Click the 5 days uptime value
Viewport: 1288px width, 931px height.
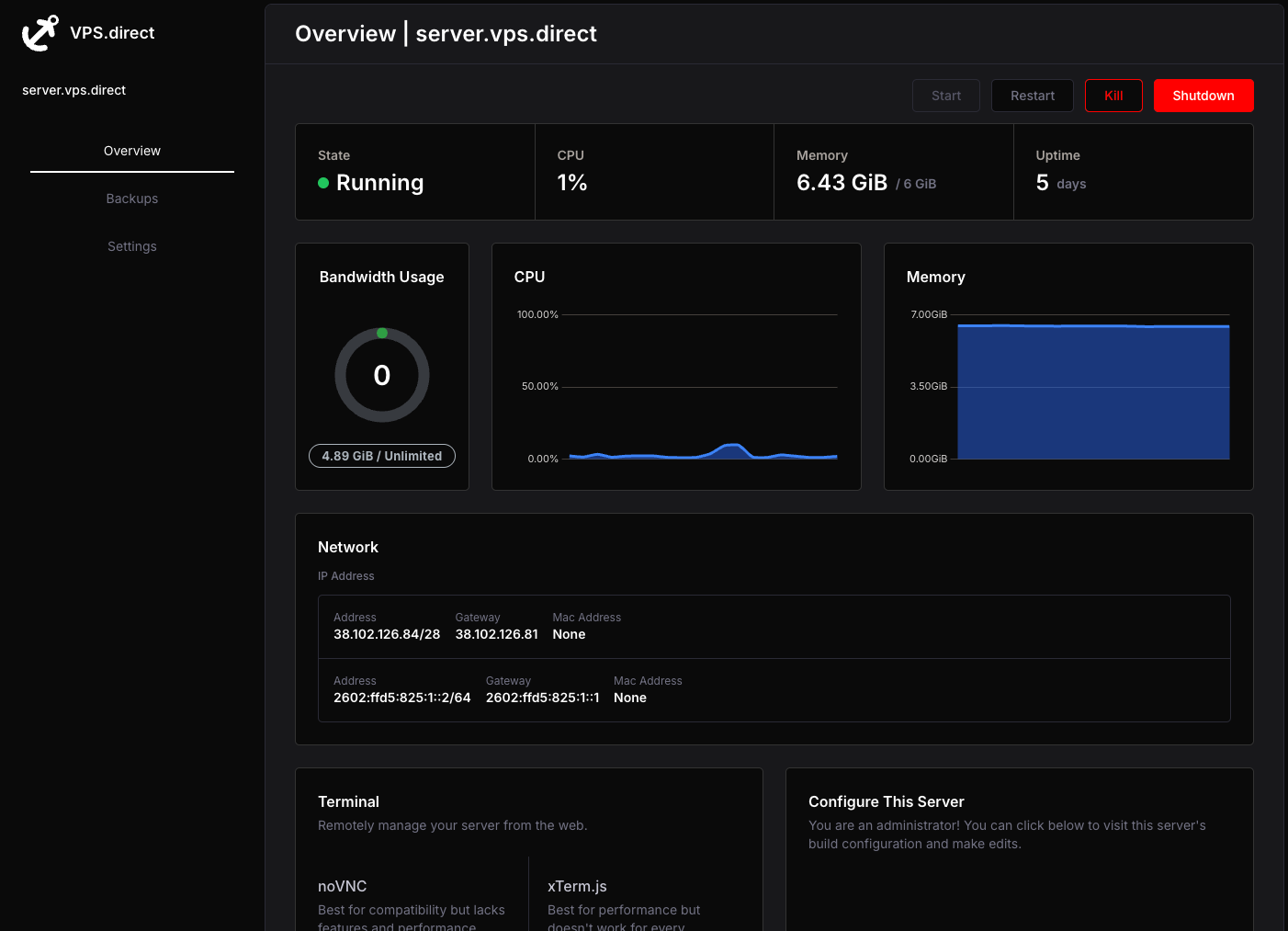click(1061, 183)
